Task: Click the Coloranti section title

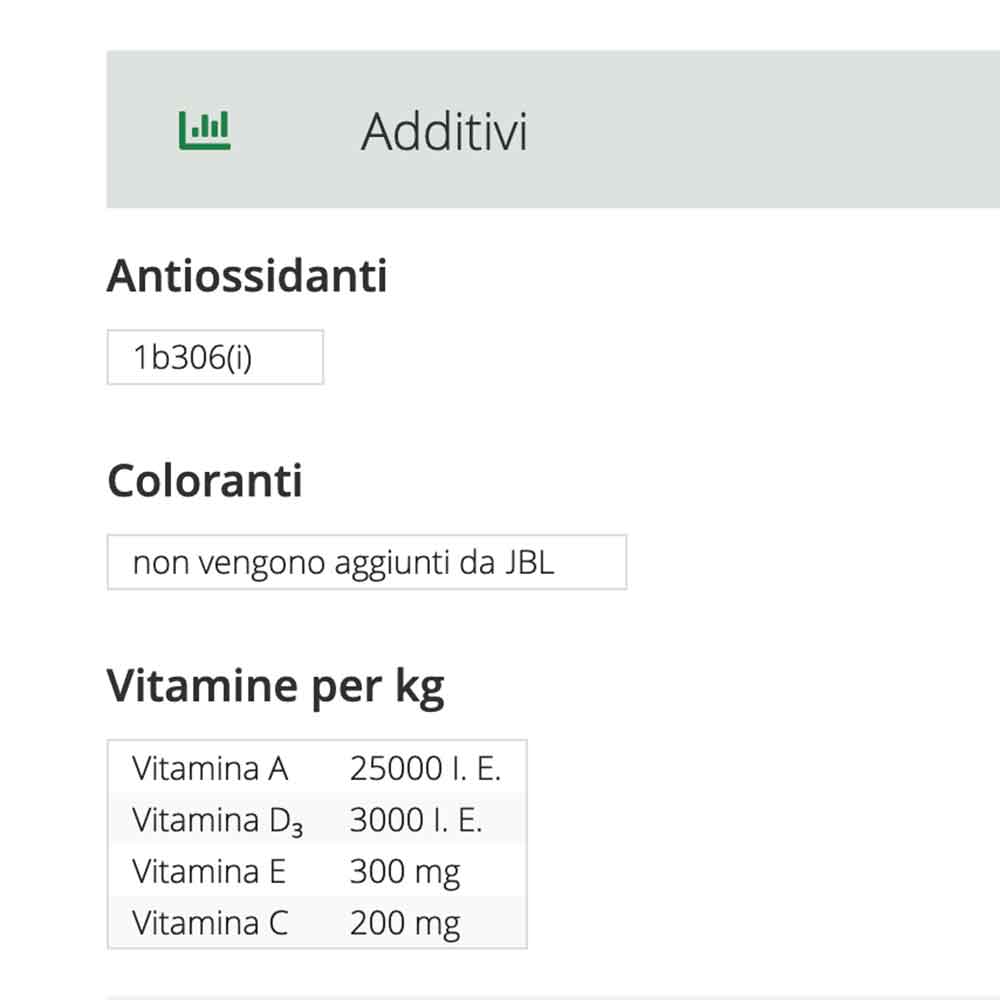Action: click(206, 481)
